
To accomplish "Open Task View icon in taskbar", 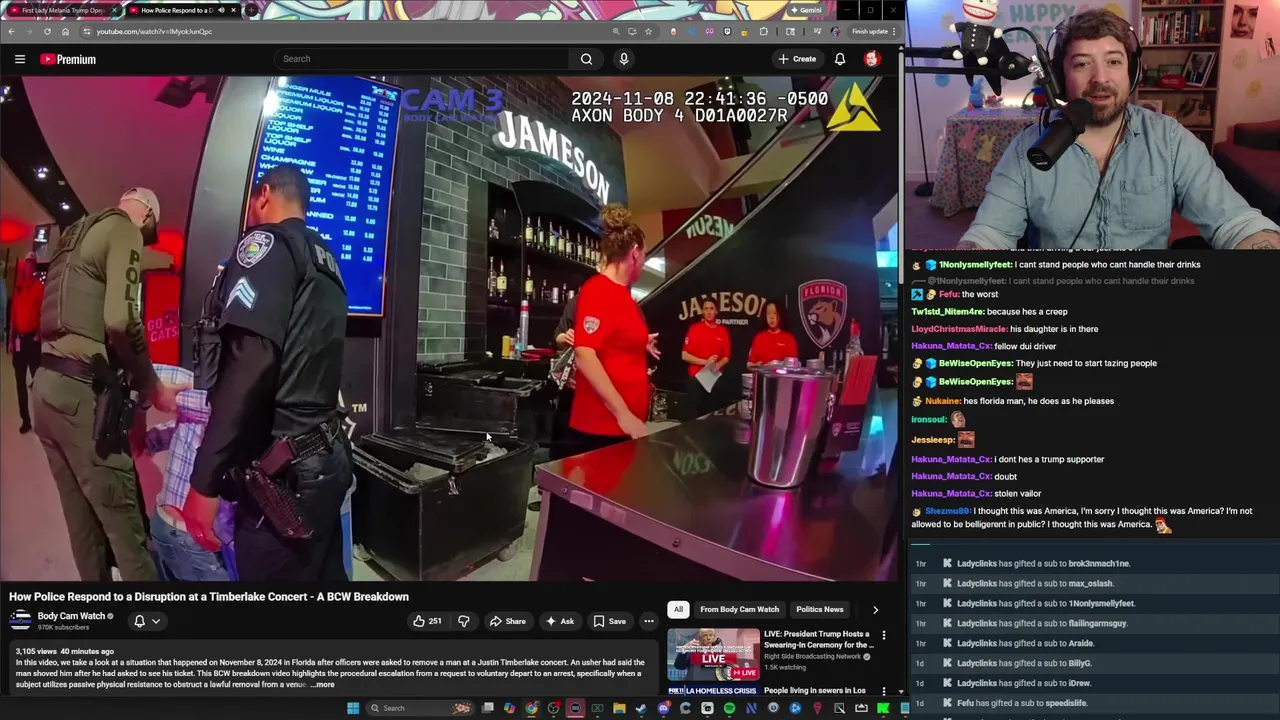I will click(x=487, y=708).
